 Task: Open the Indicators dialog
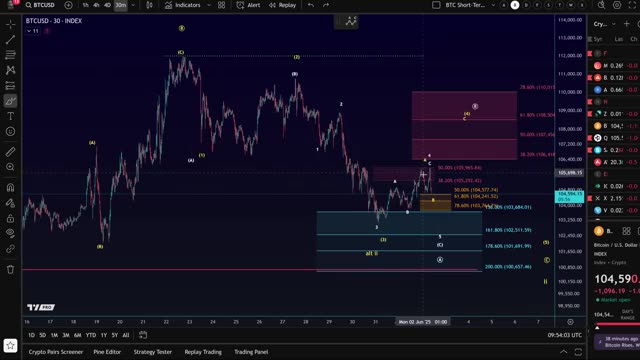coord(182,5)
